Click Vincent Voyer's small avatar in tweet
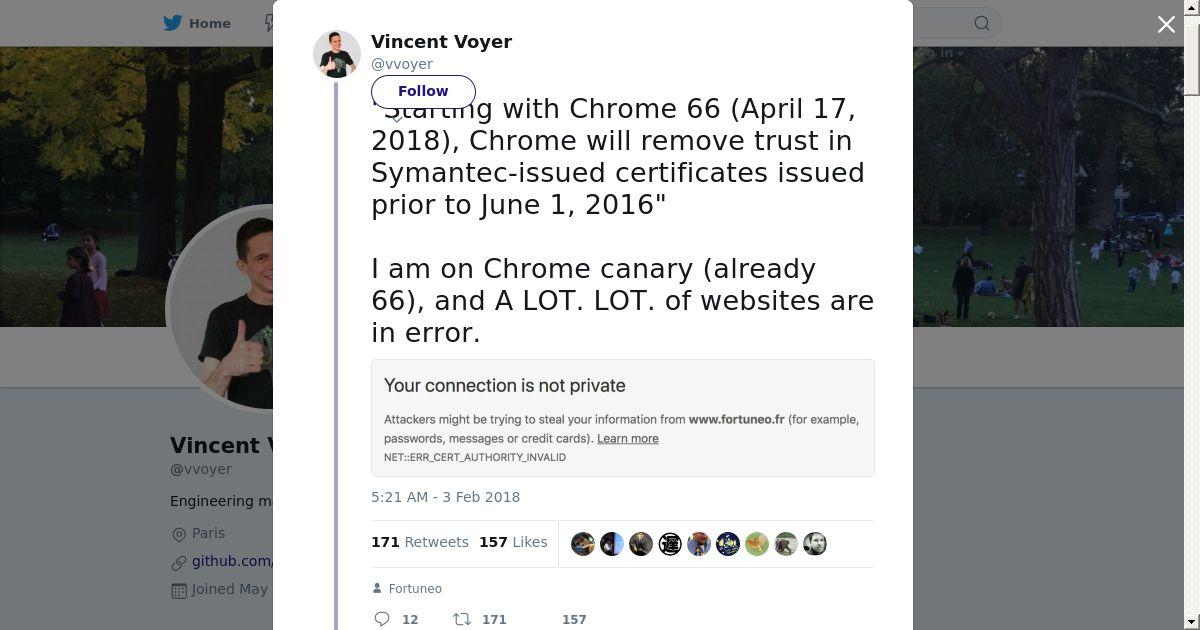 point(337,54)
